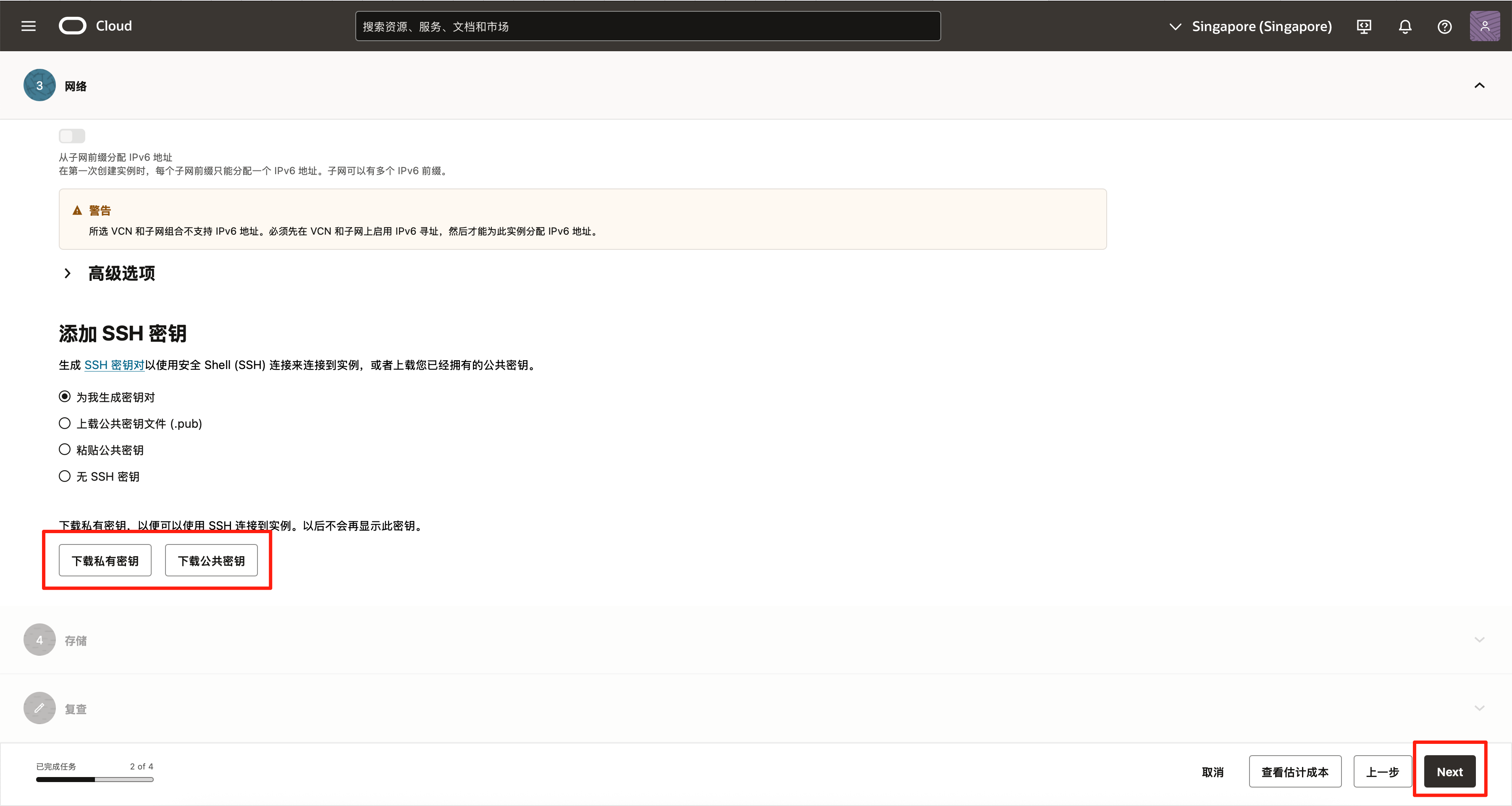The image size is (1512, 806).
Task: Choose the 无 SSH 密钥 option
Action: [x=65, y=476]
